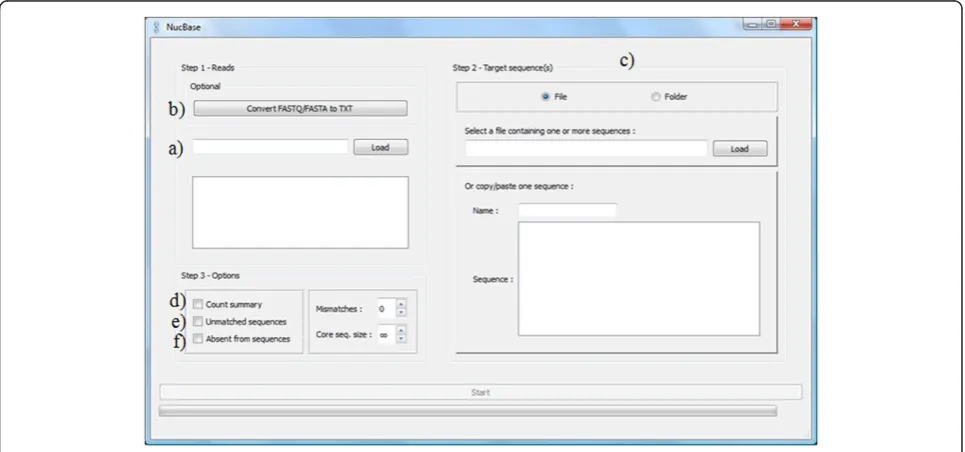Screen dimensions: 965x452
Task: Minimize the NucBase window
Action: [x=753, y=24]
